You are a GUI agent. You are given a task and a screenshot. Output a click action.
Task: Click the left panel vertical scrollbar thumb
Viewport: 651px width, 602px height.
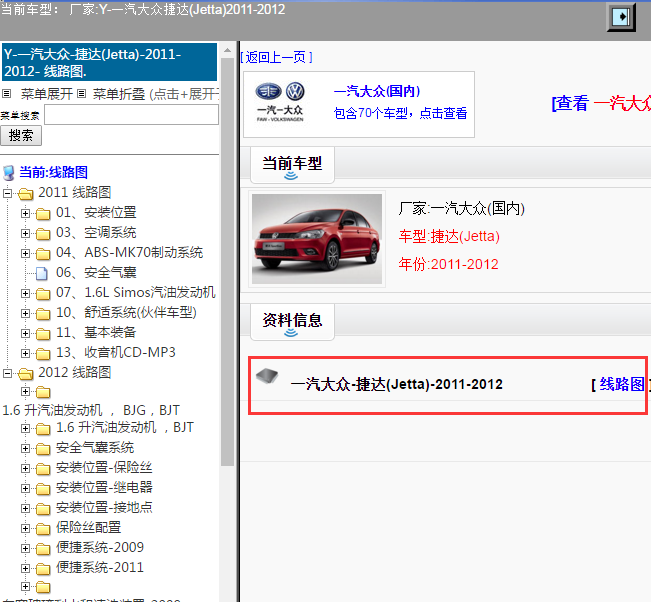point(228,262)
